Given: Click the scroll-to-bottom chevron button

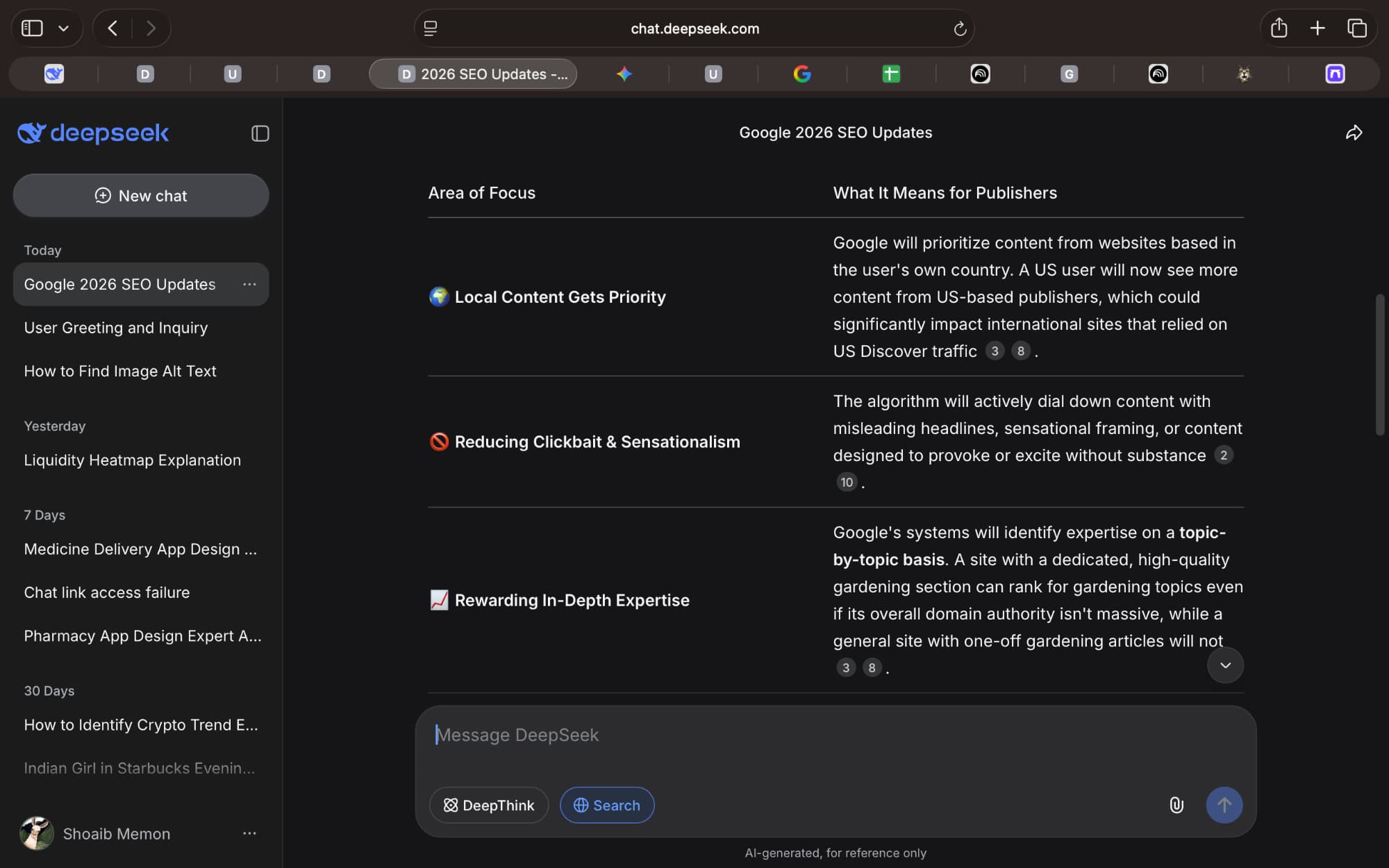Looking at the screenshot, I should pyautogui.click(x=1225, y=665).
